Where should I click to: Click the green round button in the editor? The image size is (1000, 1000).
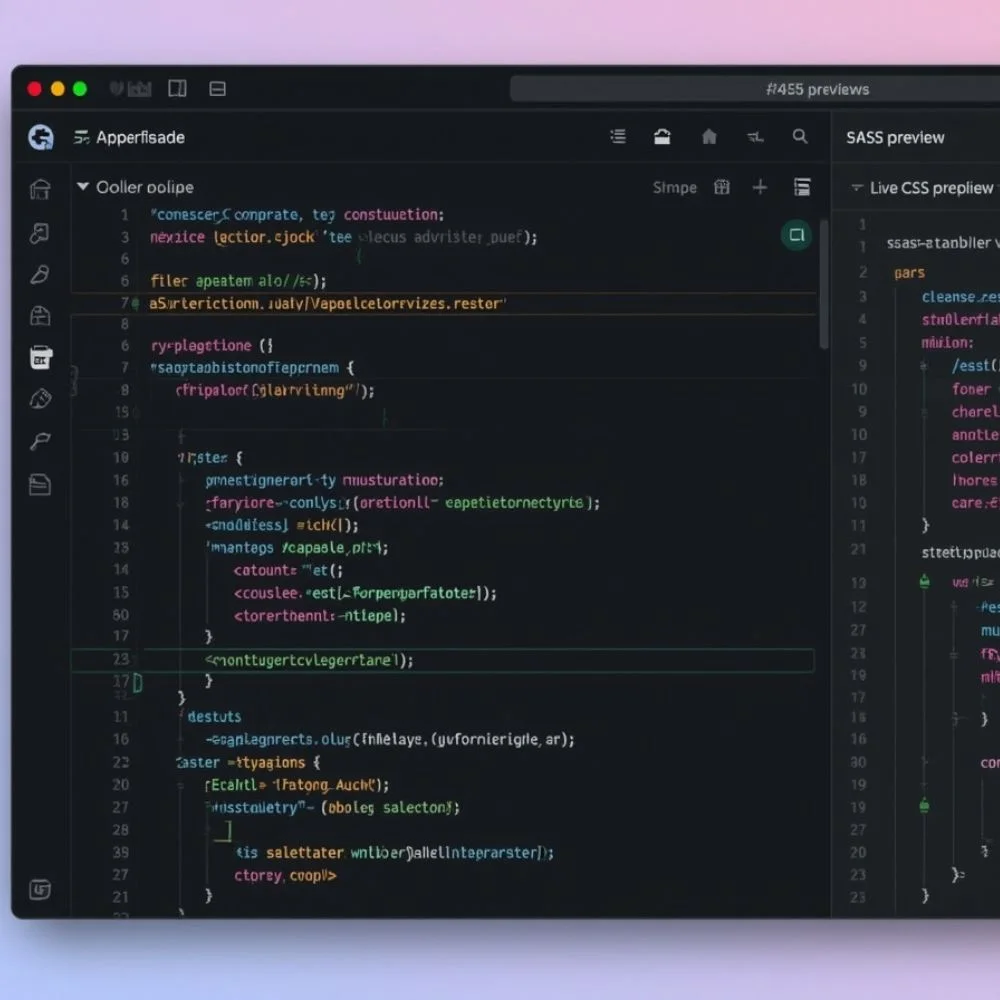pos(796,235)
